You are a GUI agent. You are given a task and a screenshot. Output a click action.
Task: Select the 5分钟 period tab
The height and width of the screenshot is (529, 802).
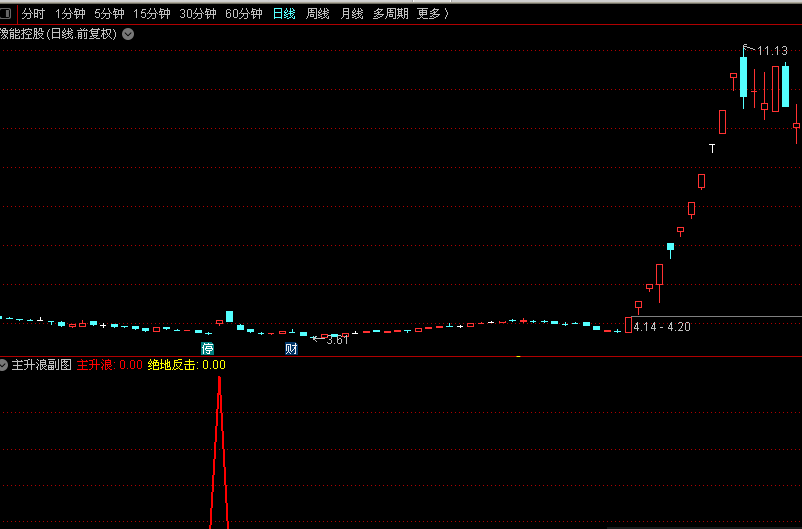(109, 14)
